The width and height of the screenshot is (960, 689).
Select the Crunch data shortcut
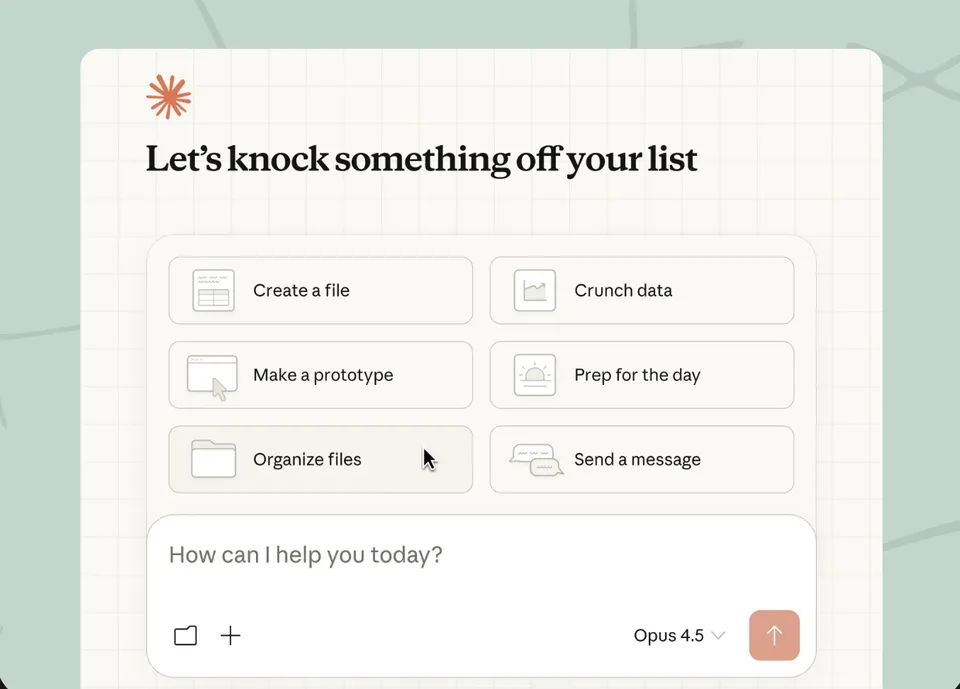[x=641, y=290]
